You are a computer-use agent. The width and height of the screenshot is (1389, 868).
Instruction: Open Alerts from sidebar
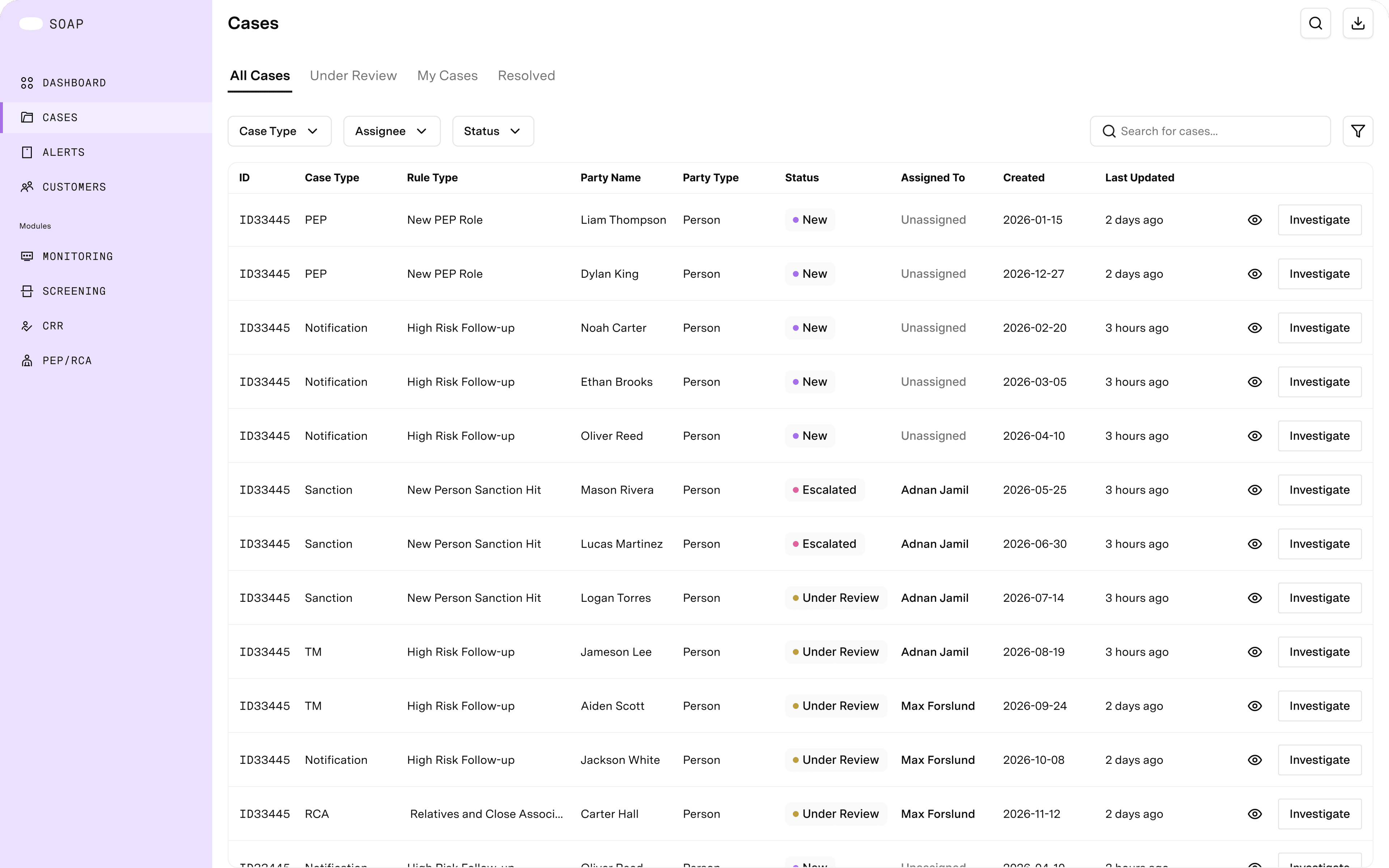[x=63, y=153]
